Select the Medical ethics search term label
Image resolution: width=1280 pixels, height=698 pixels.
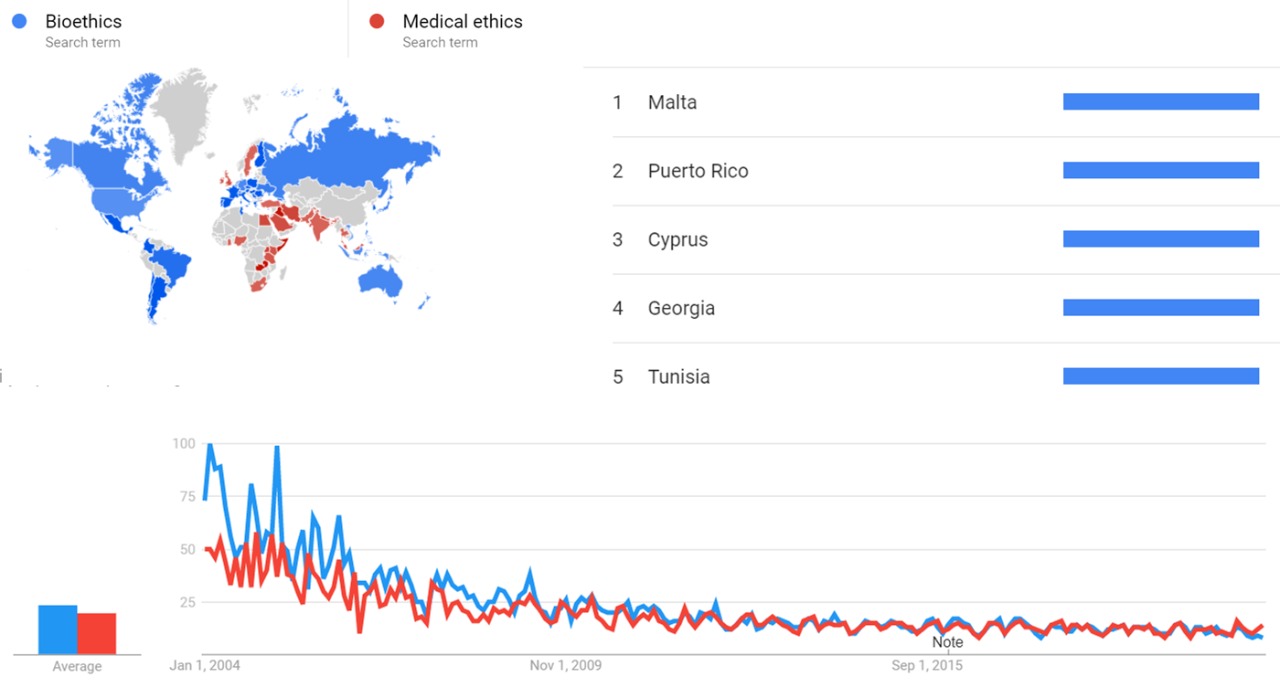(x=462, y=21)
